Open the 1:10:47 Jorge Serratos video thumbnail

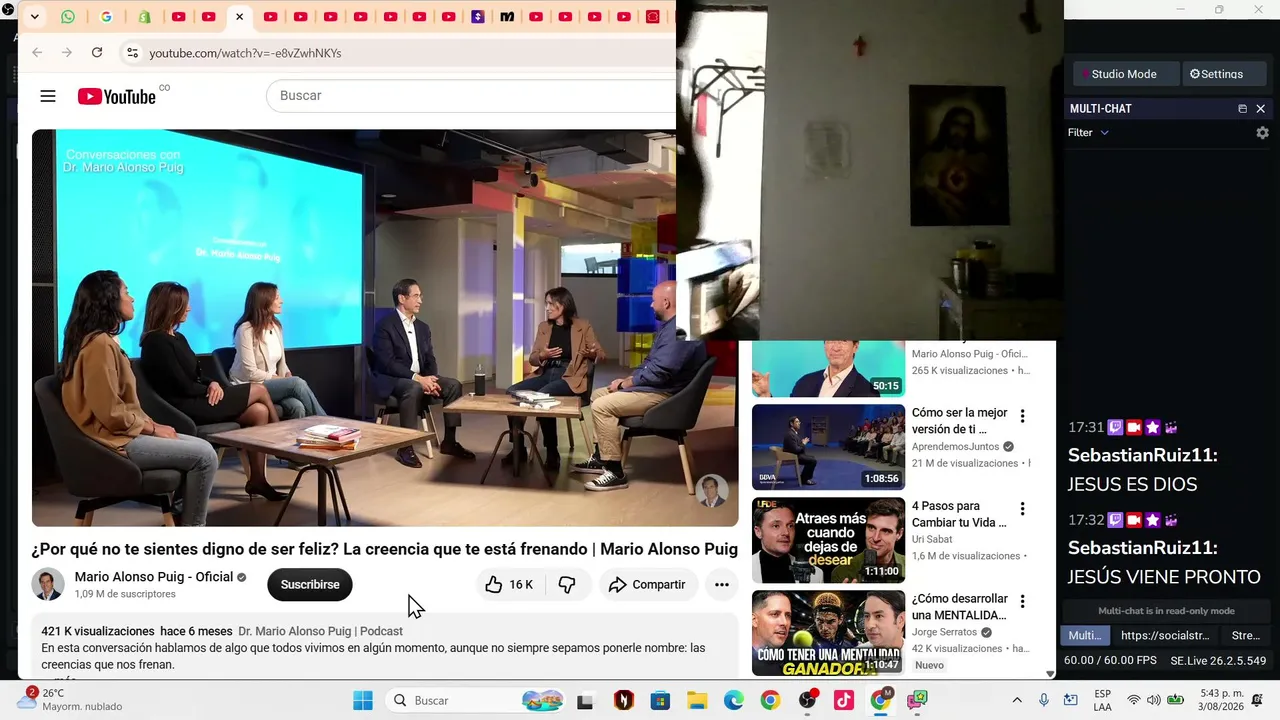828,633
